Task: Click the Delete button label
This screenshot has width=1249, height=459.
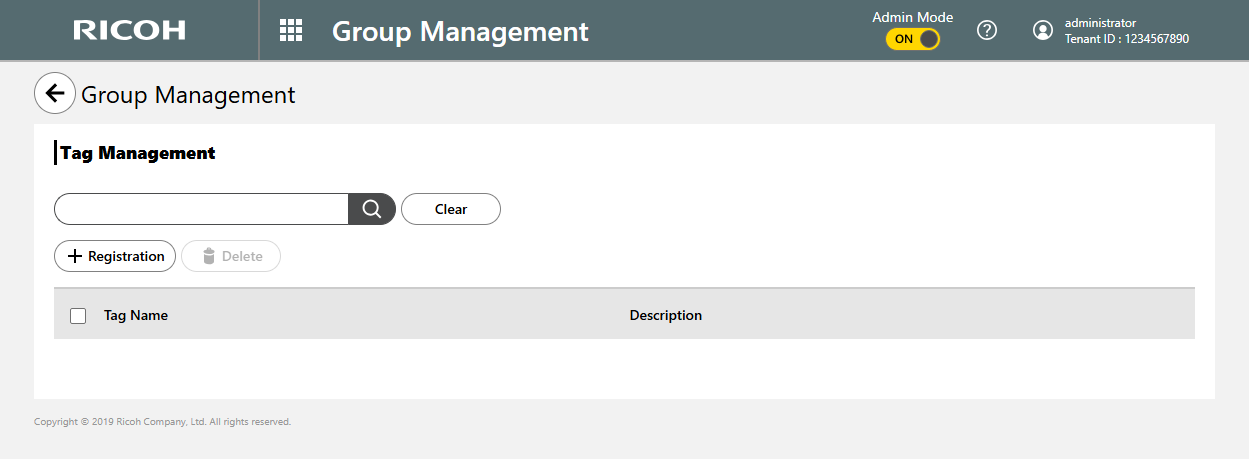Action: pos(242,256)
